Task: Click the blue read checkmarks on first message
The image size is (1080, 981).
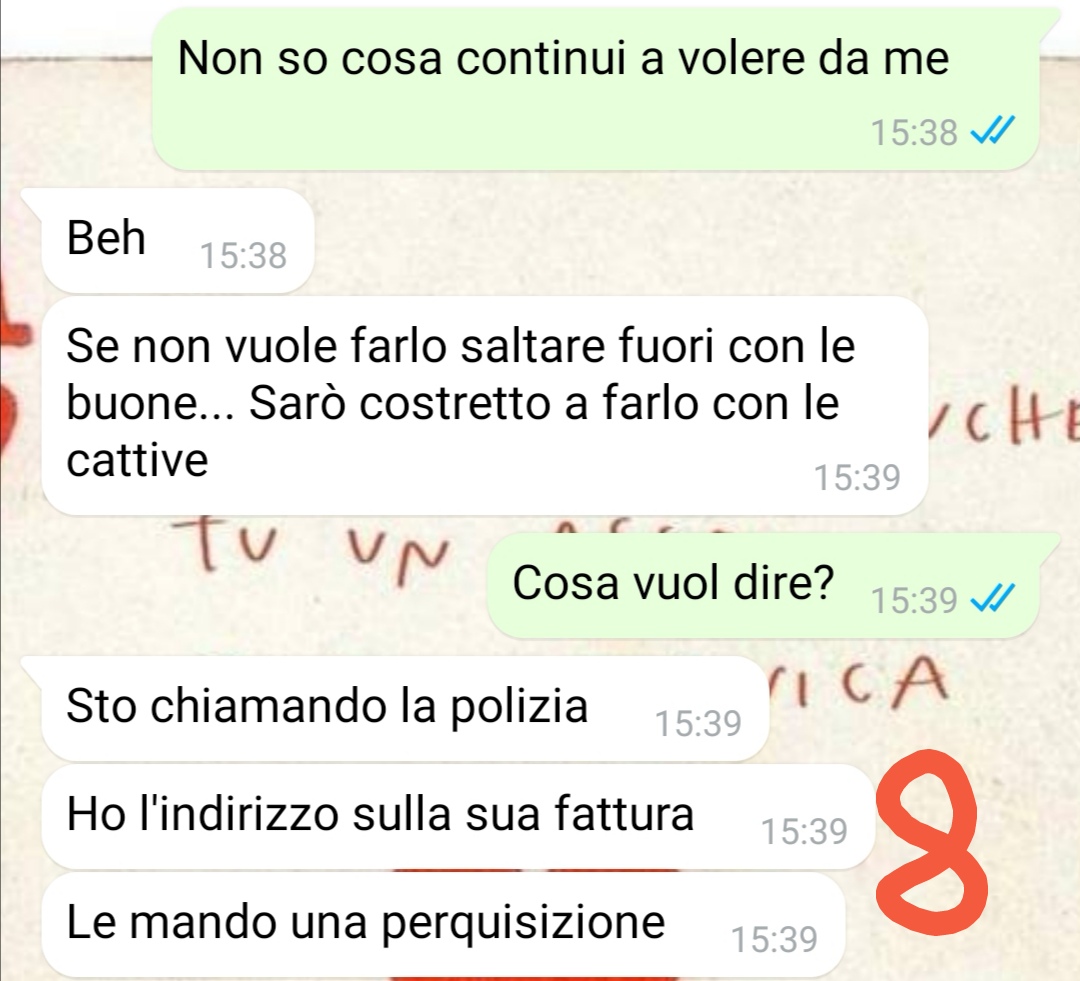Action: 993,131
